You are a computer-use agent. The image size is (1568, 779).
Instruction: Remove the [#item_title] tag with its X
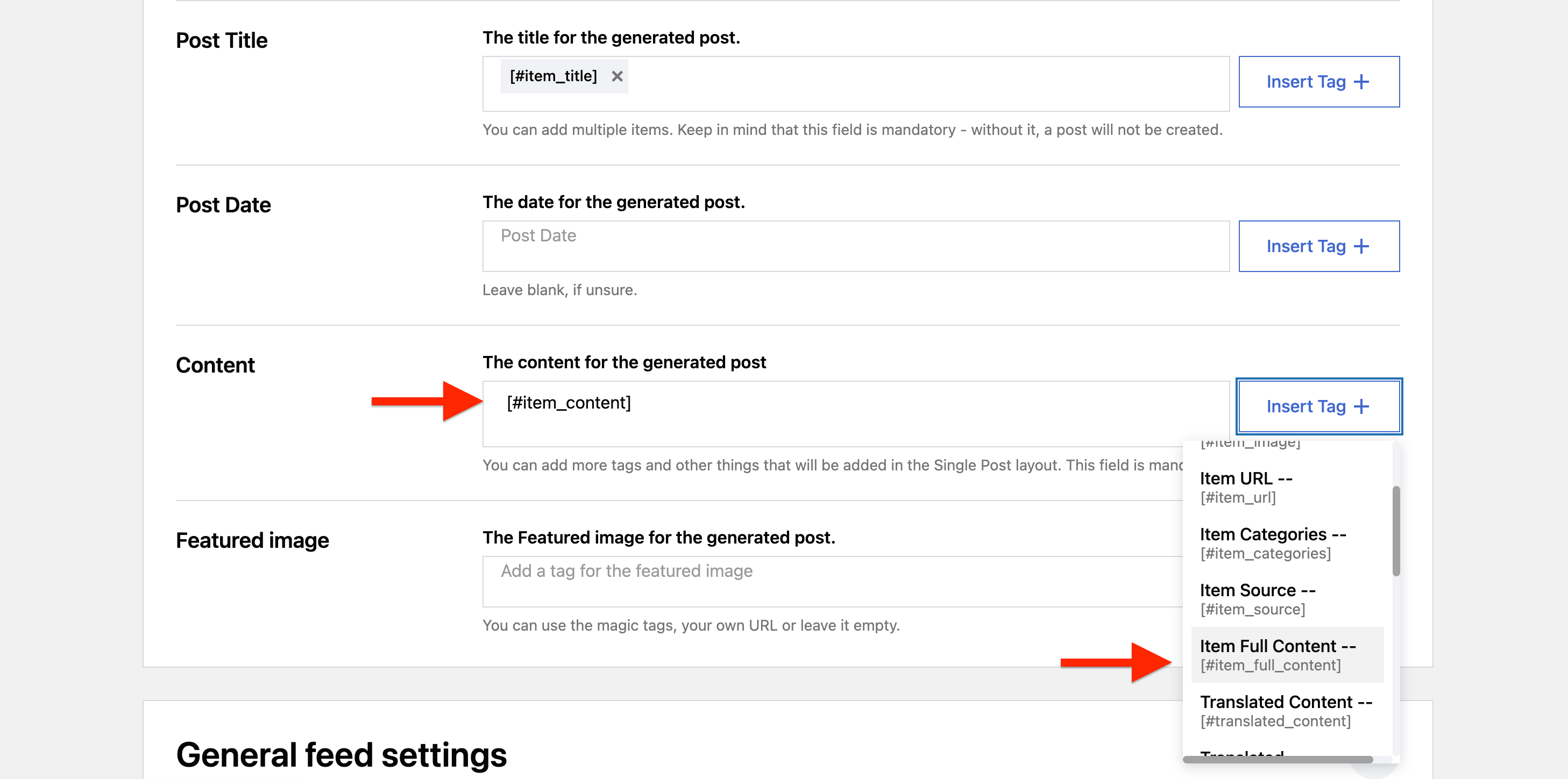616,77
